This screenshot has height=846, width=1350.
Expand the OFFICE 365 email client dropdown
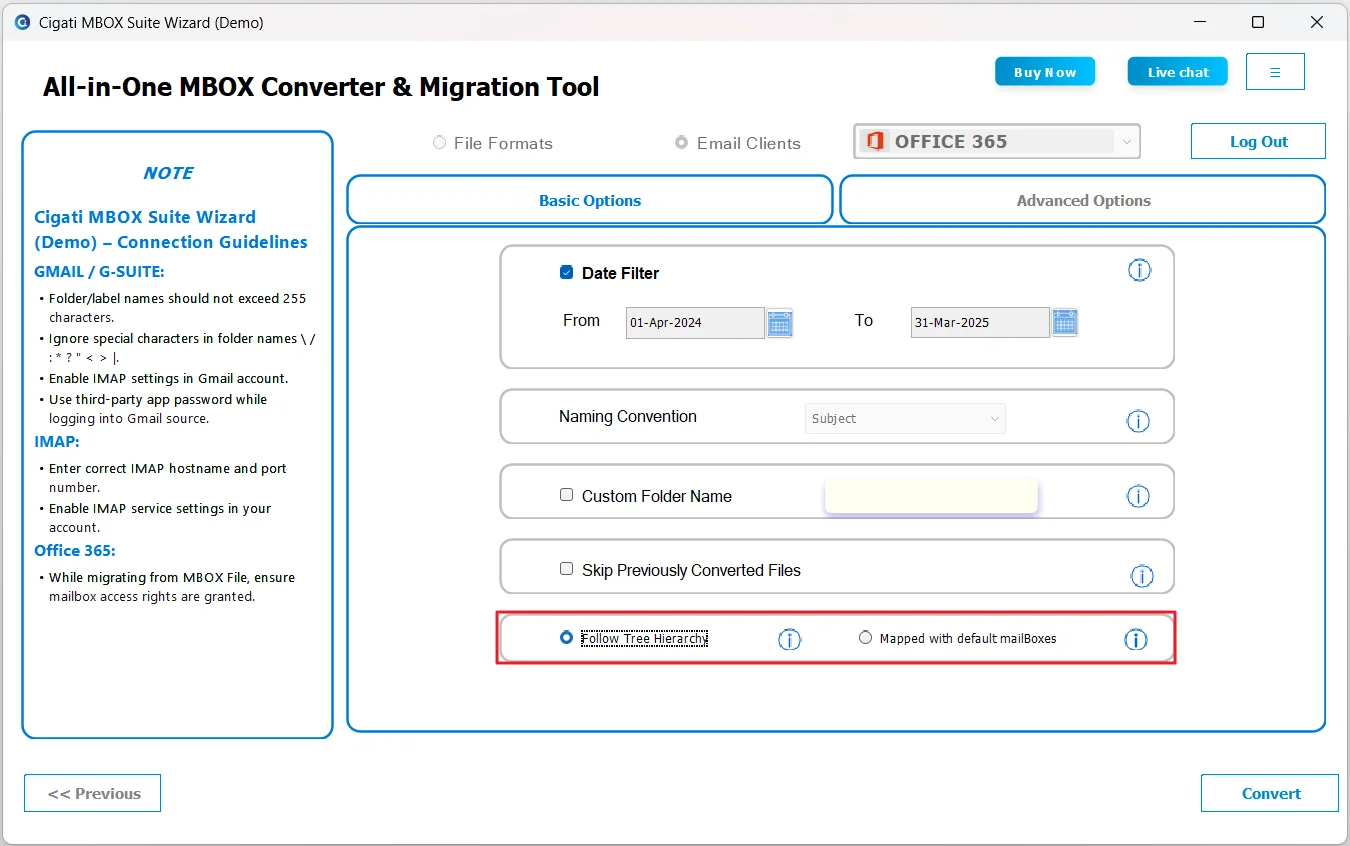click(997, 142)
